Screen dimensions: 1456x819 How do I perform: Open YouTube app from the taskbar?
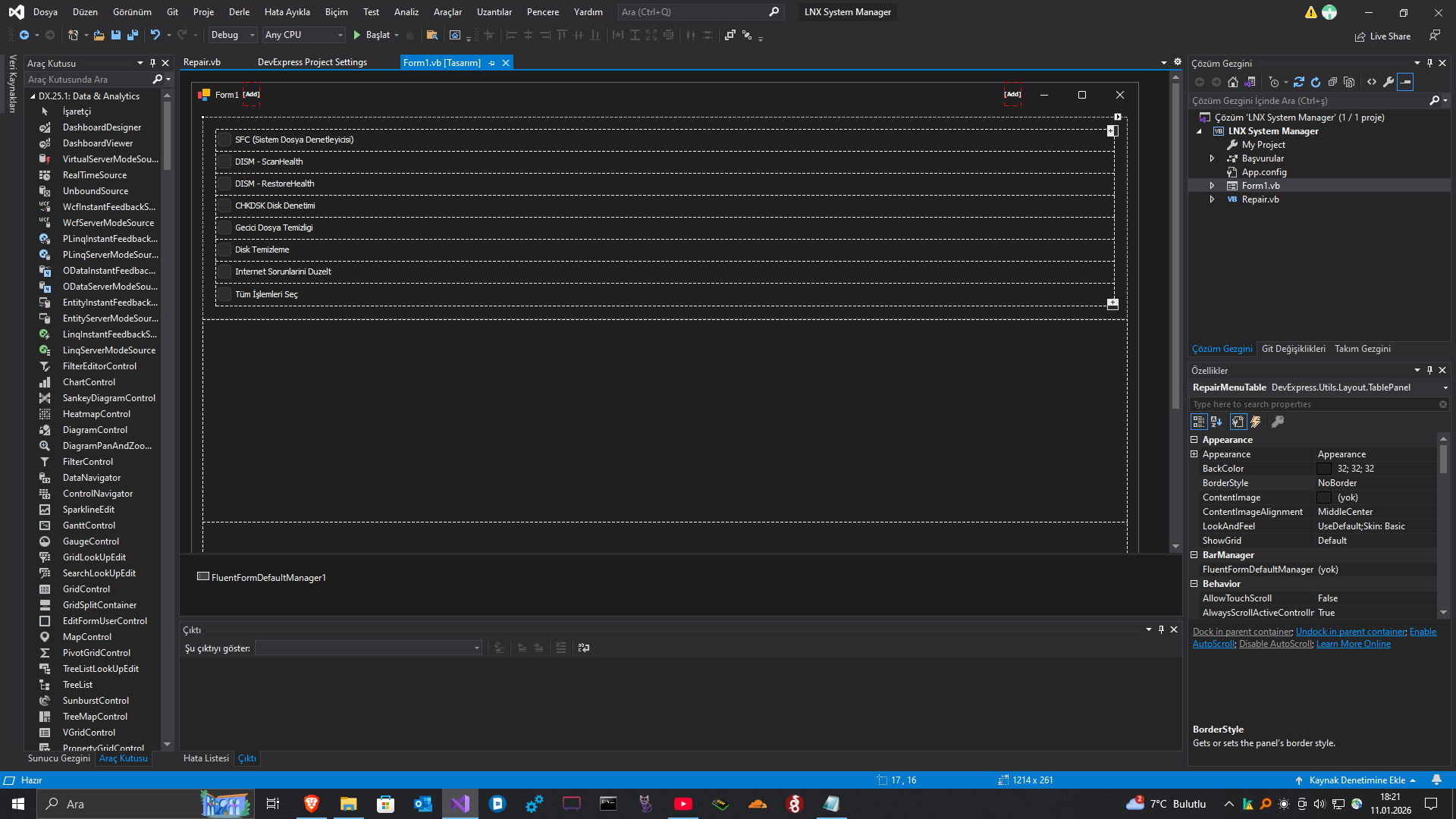tap(683, 804)
